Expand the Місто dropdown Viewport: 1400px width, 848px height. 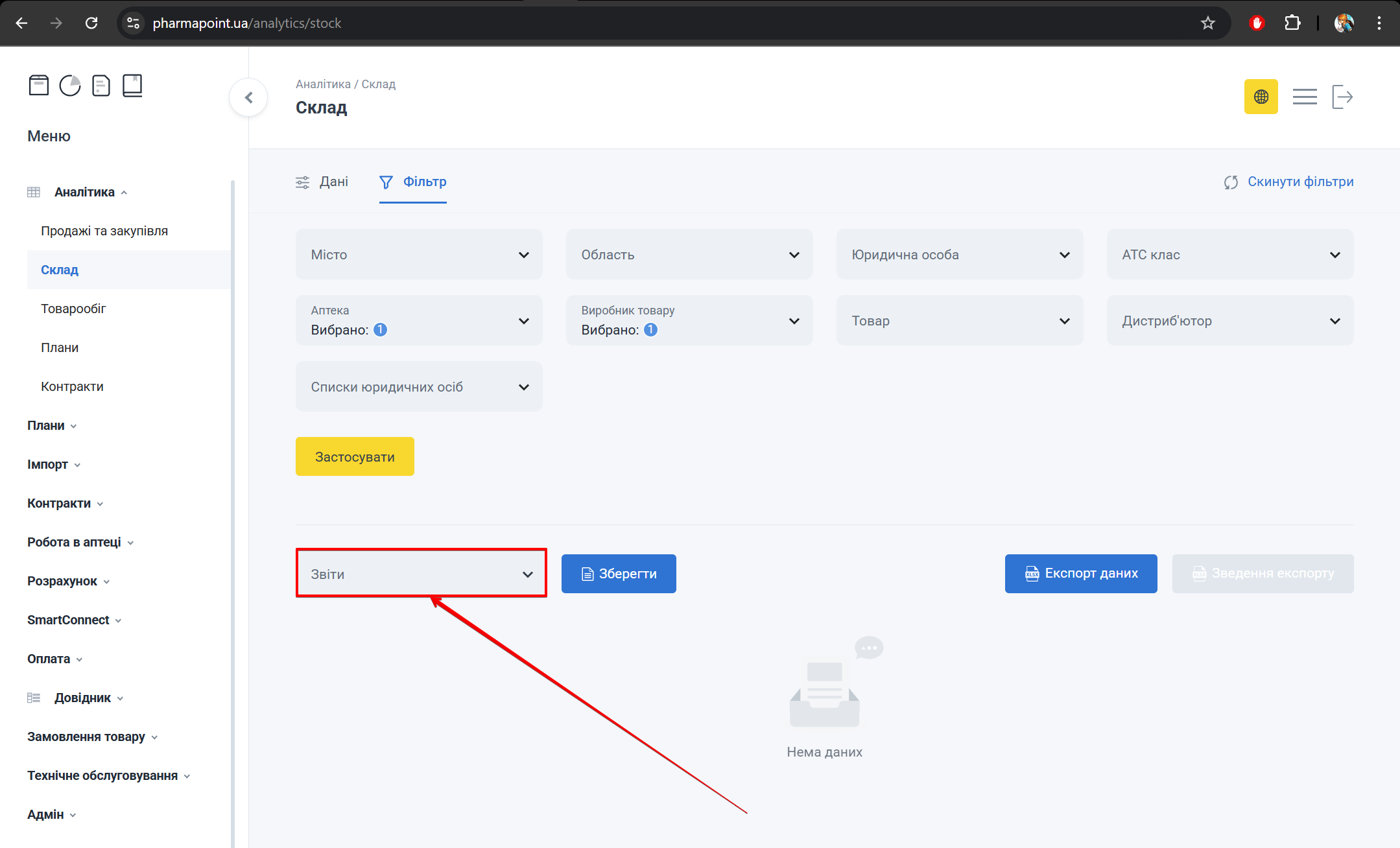(x=419, y=255)
